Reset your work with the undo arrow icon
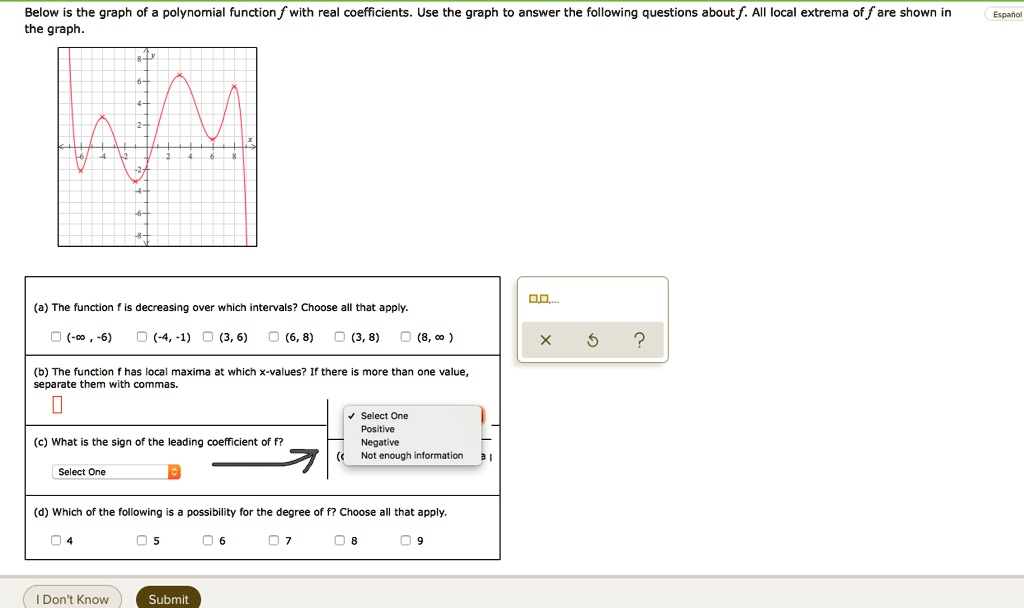The width and height of the screenshot is (1024, 608). [x=592, y=340]
